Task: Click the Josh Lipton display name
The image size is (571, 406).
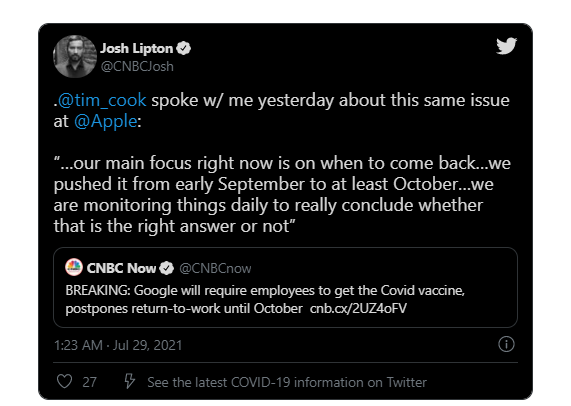Action: point(137,48)
